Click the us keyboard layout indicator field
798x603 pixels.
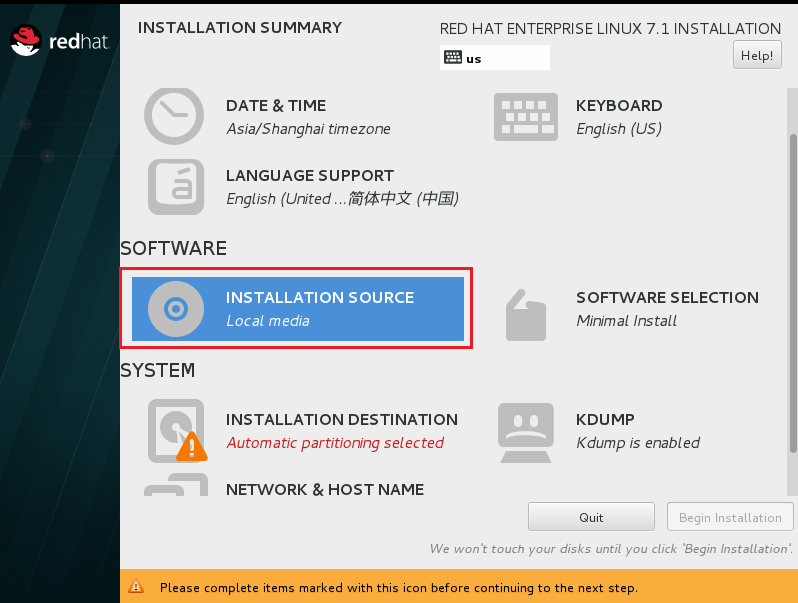pyautogui.click(x=495, y=58)
